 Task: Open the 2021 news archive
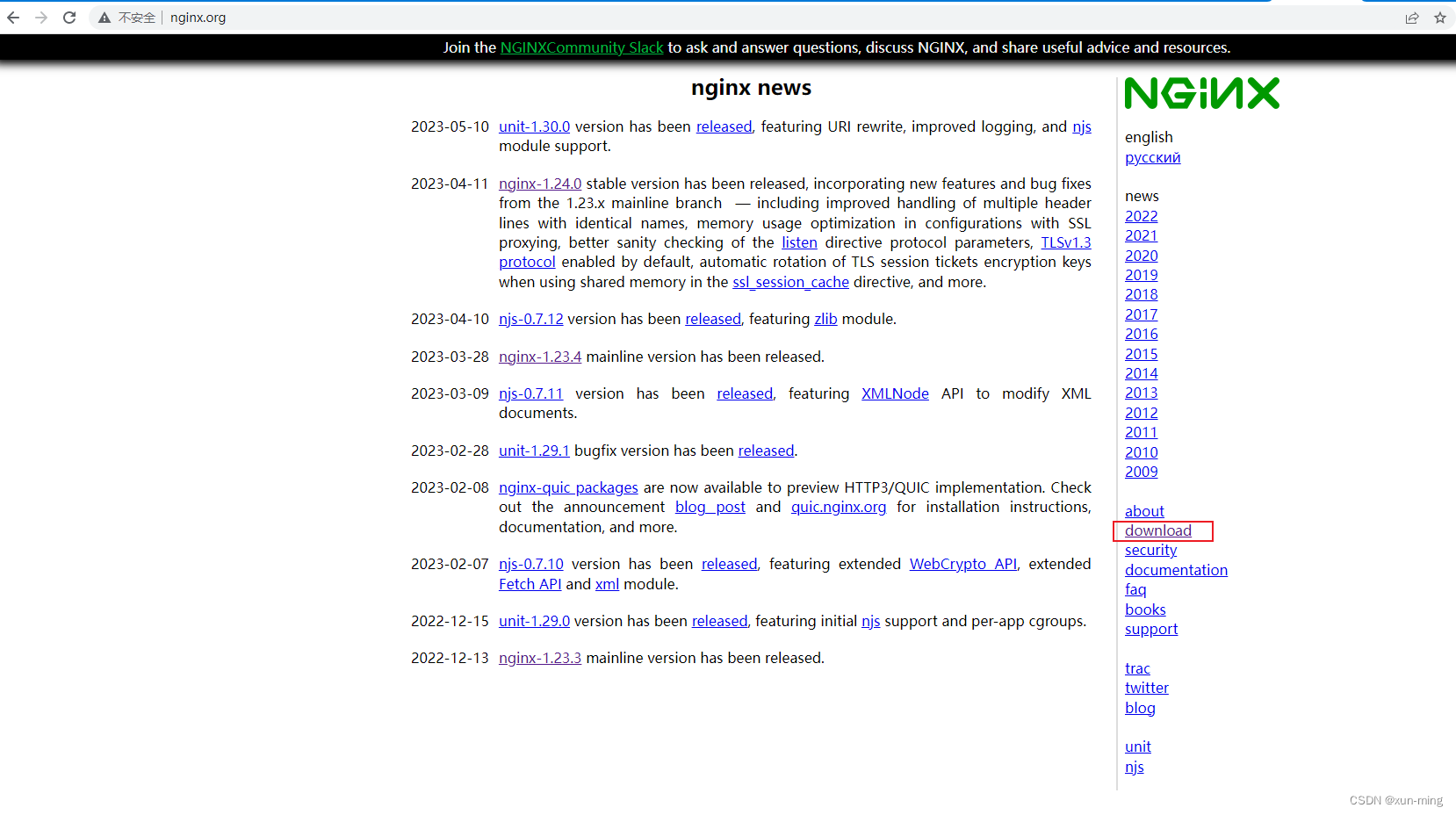1141,235
